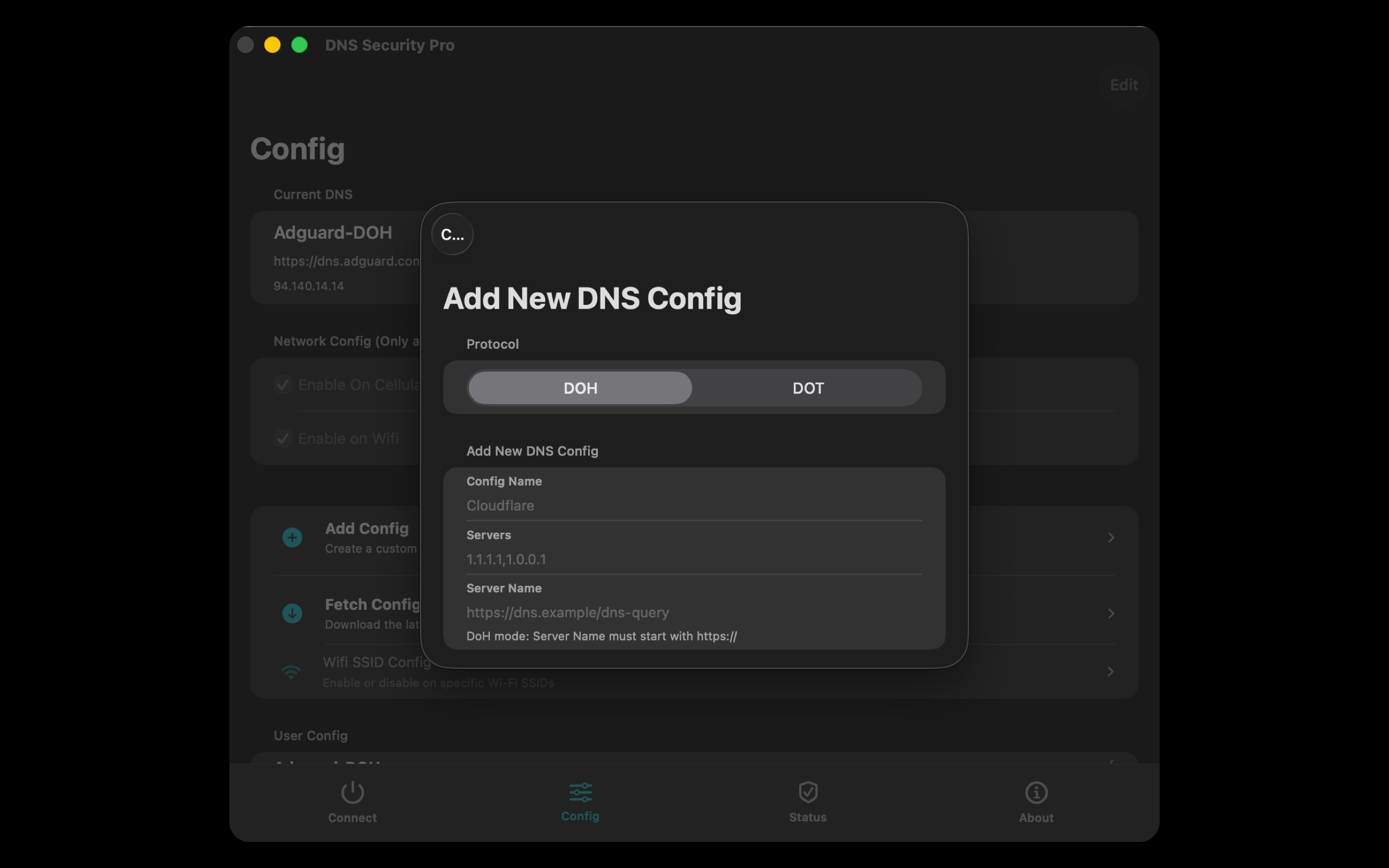Open the Config tab sliders icon
The image size is (1389, 868).
tap(580, 792)
